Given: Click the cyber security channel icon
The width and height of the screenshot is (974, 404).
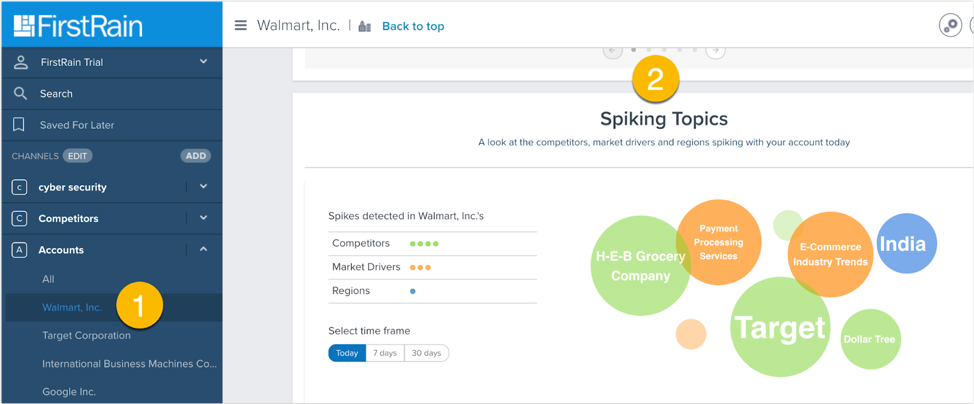Looking at the screenshot, I should (20, 187).
